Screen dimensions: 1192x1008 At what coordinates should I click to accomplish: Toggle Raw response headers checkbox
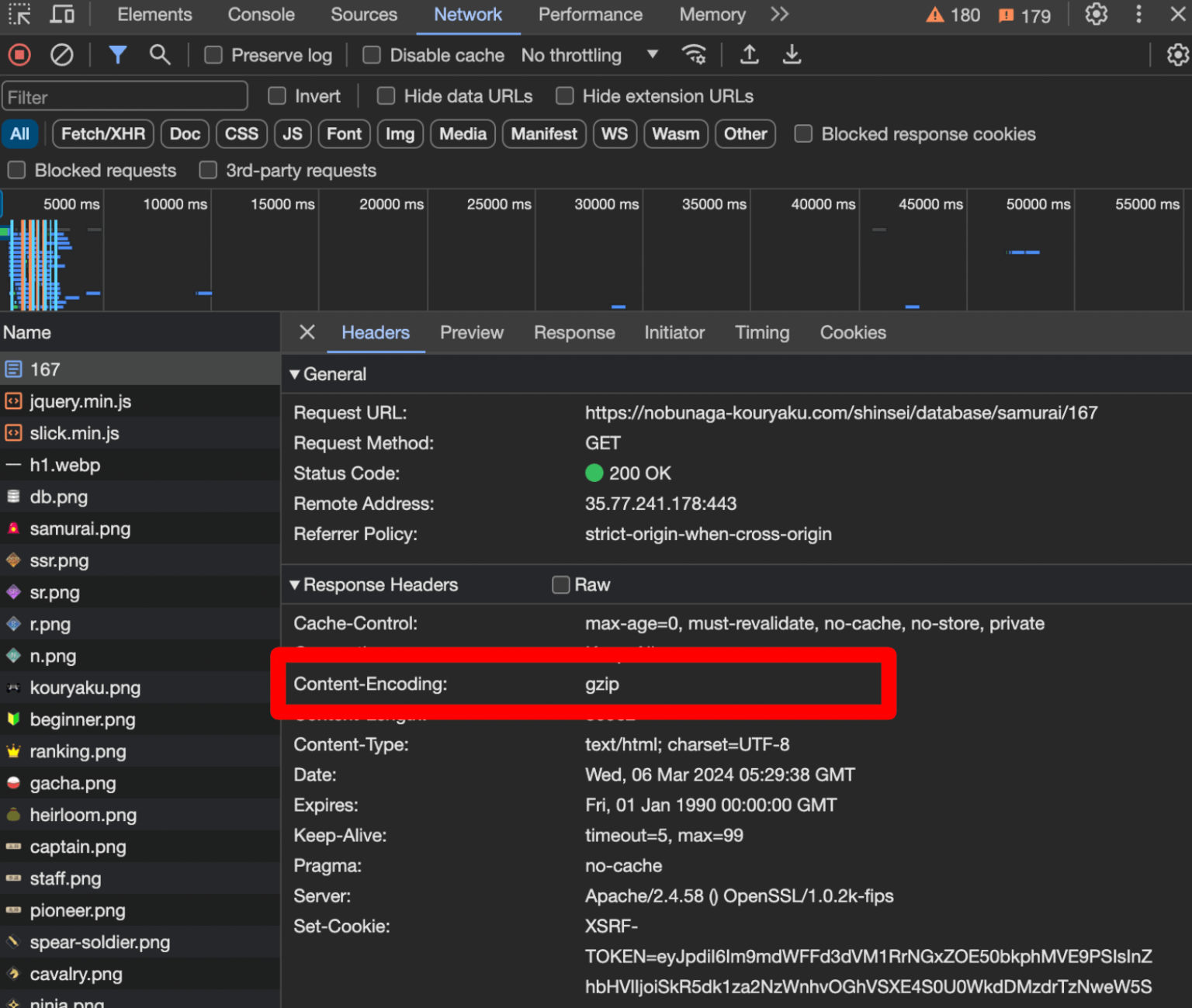tap(560, 584)
